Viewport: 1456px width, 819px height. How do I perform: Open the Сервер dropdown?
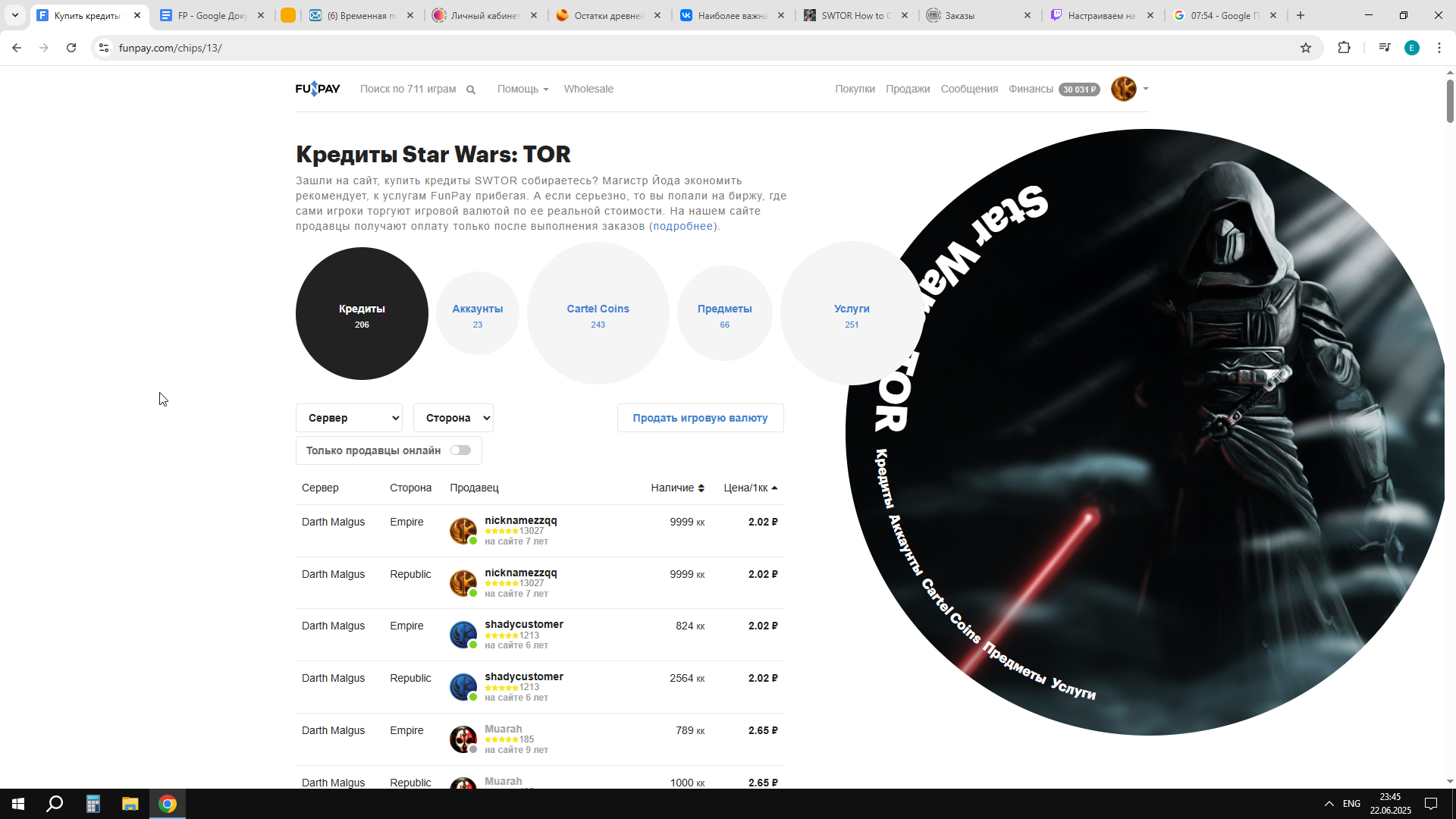point(349,418)
